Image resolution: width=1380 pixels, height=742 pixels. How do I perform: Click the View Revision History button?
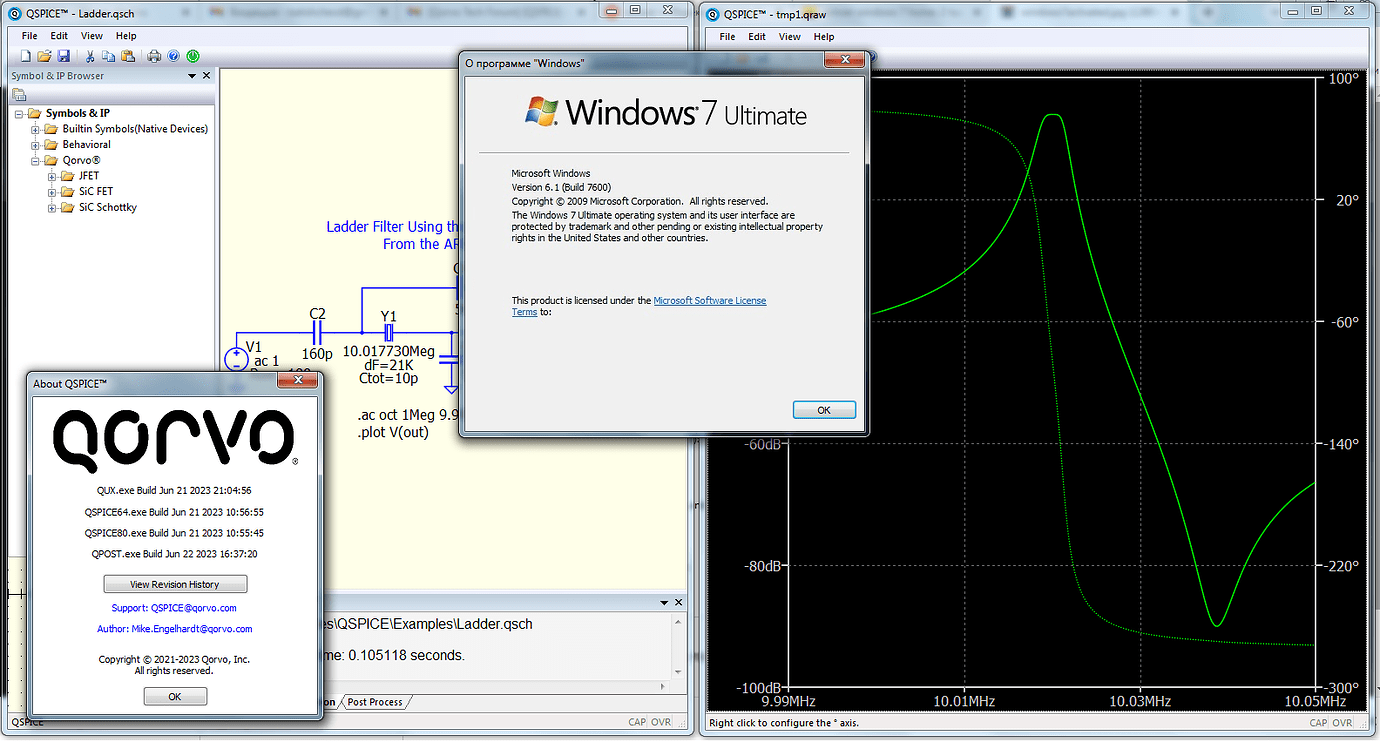(175, 584)
